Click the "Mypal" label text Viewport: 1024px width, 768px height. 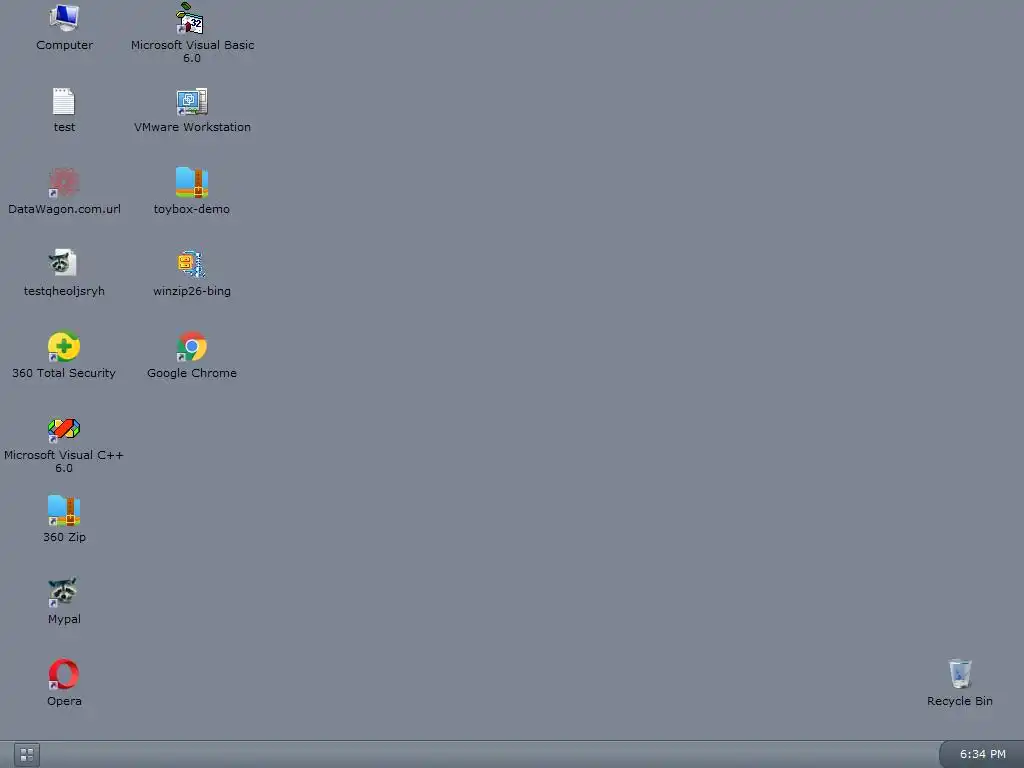coord(64,619)
